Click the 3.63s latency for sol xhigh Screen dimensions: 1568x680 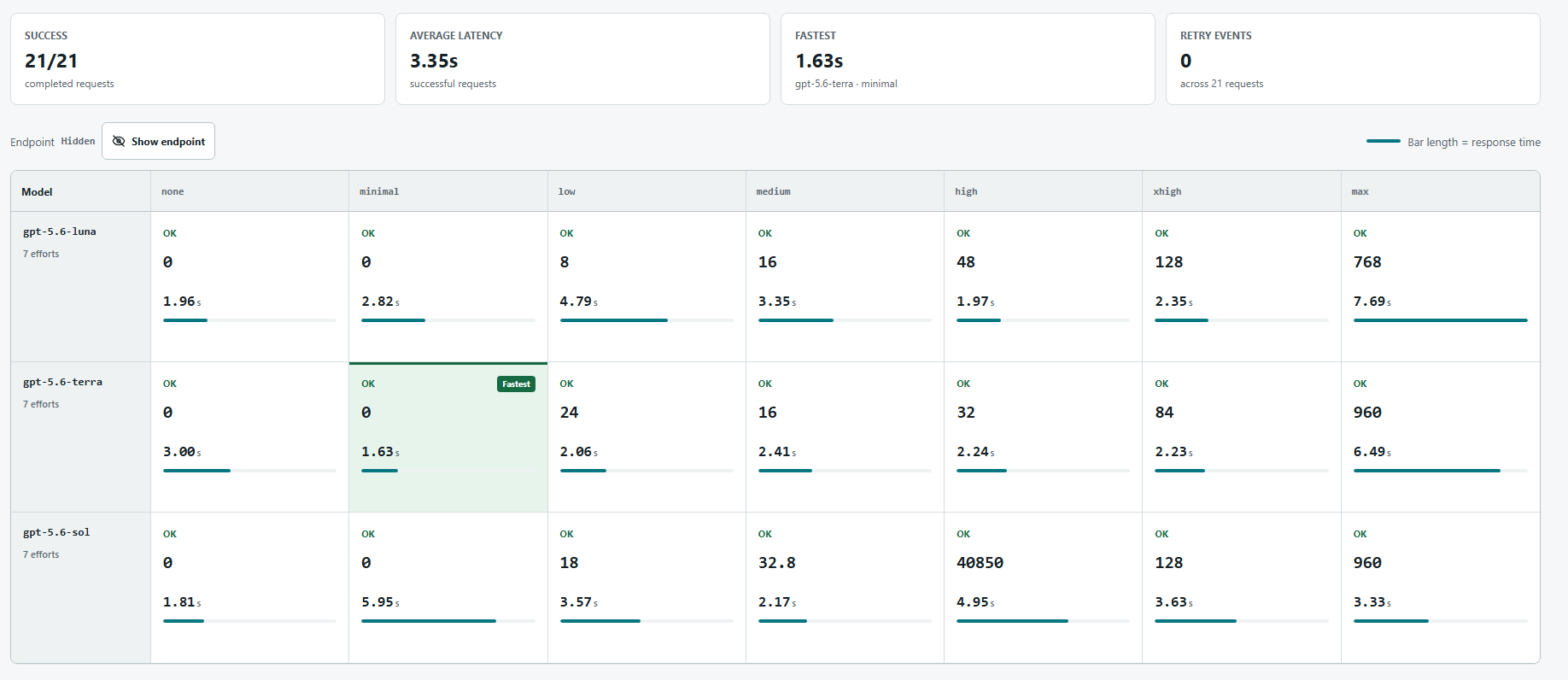pyautogui.click(x=1173, y=602)
